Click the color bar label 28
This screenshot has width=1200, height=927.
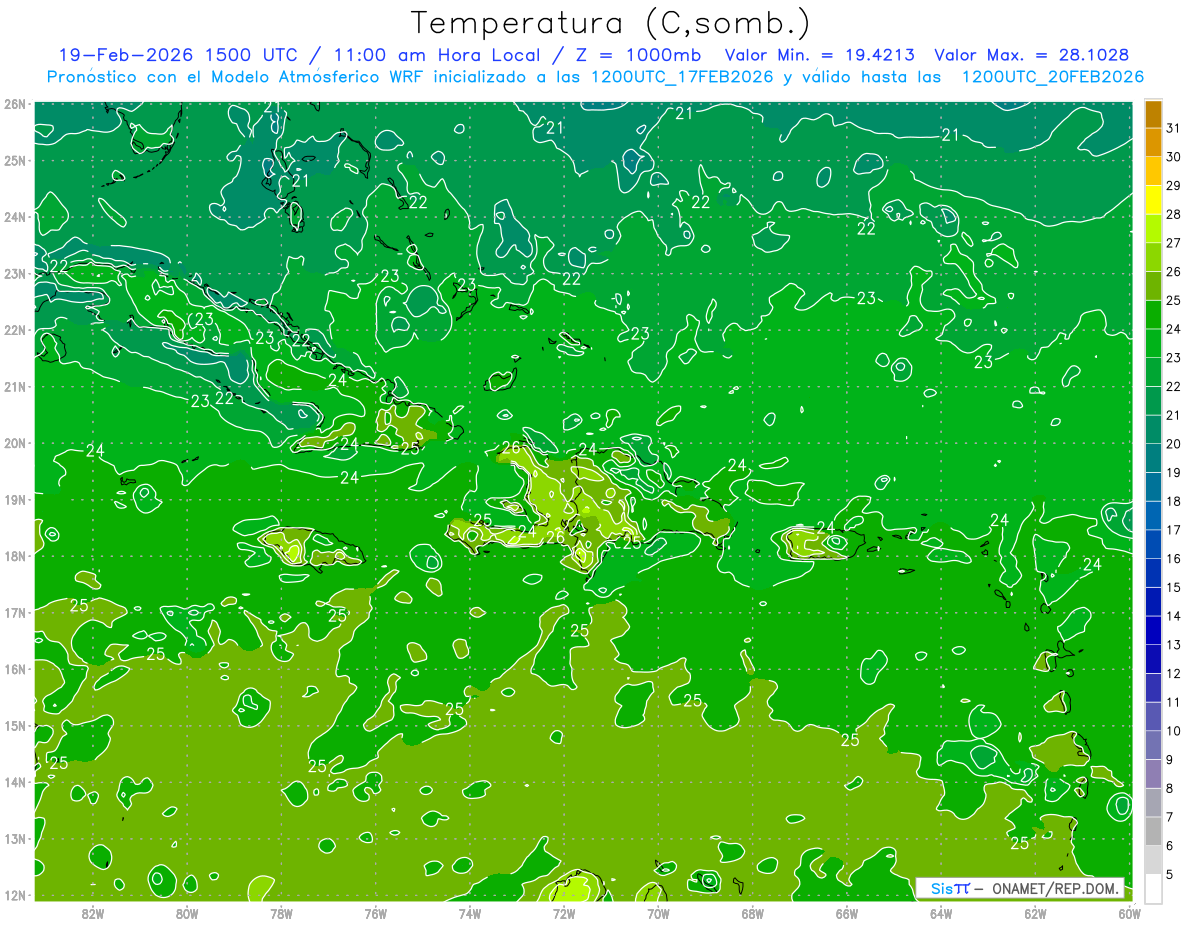click(x=1174, y=214)
